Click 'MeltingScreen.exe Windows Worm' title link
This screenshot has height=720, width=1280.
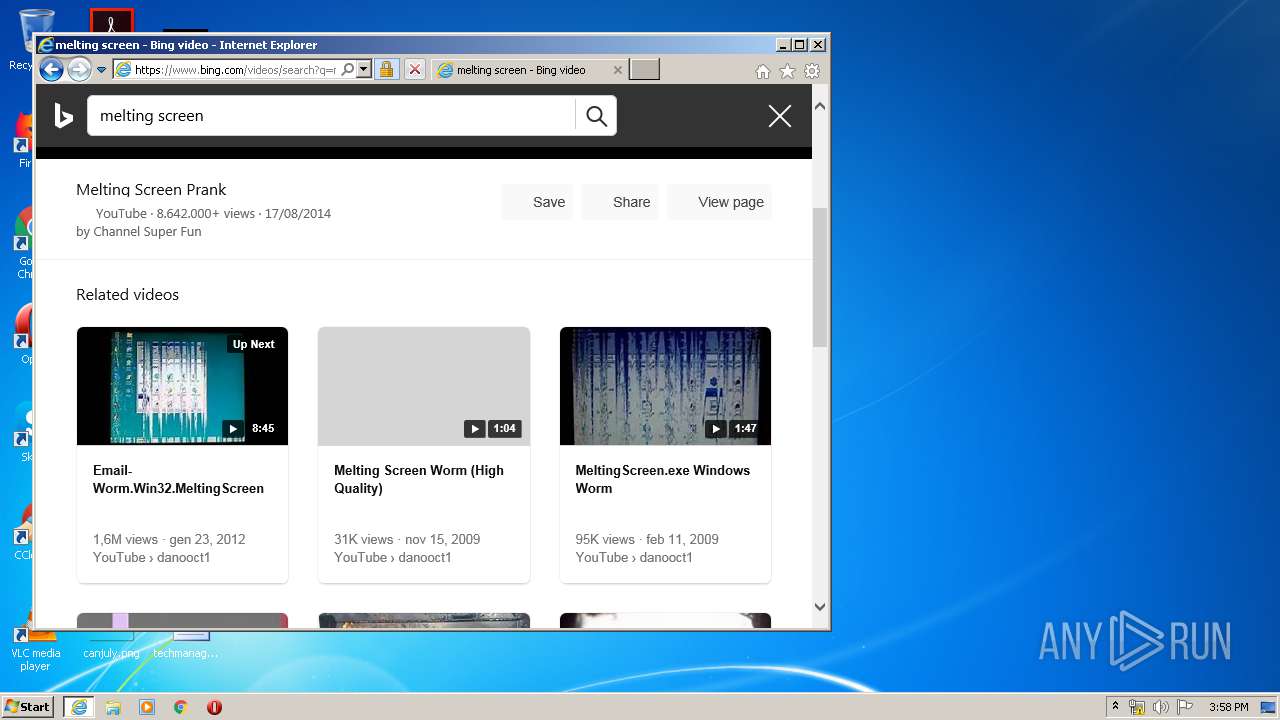[662, 479]
